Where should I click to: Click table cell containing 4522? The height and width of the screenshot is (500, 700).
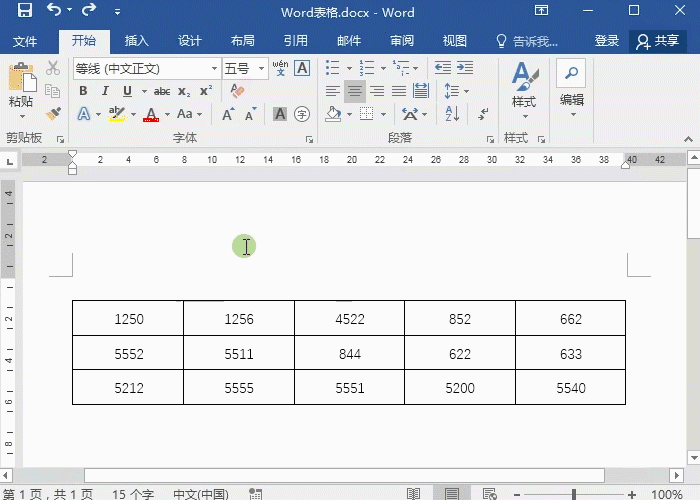pyautogui.click(x=350, y=318)
